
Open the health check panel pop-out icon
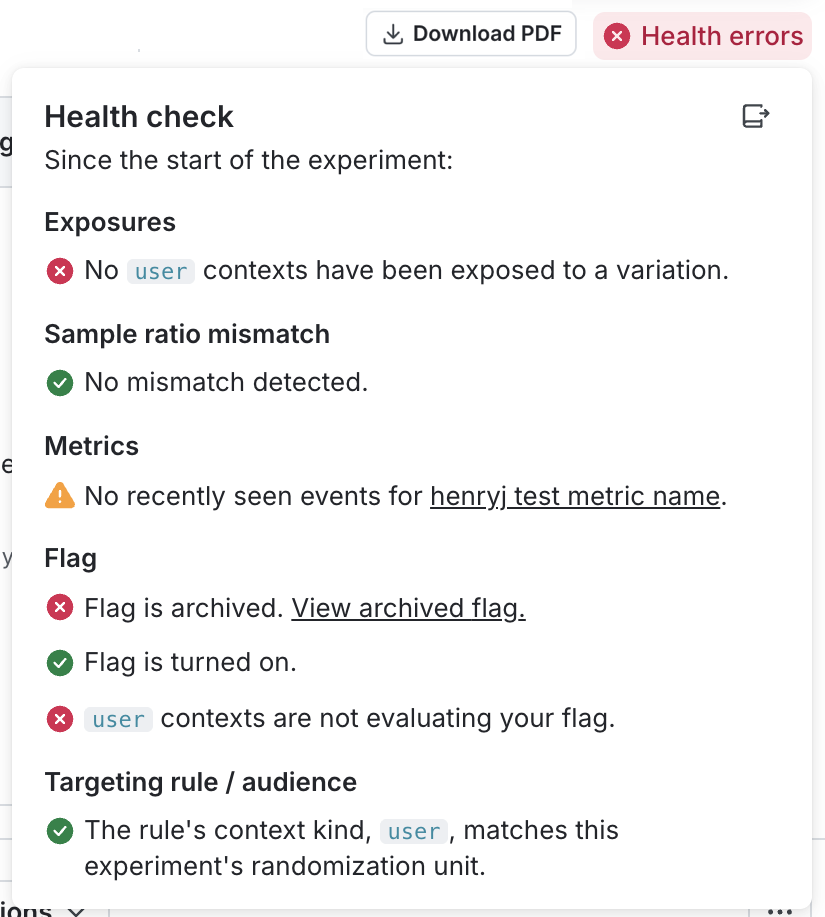(x=756, y=115)
